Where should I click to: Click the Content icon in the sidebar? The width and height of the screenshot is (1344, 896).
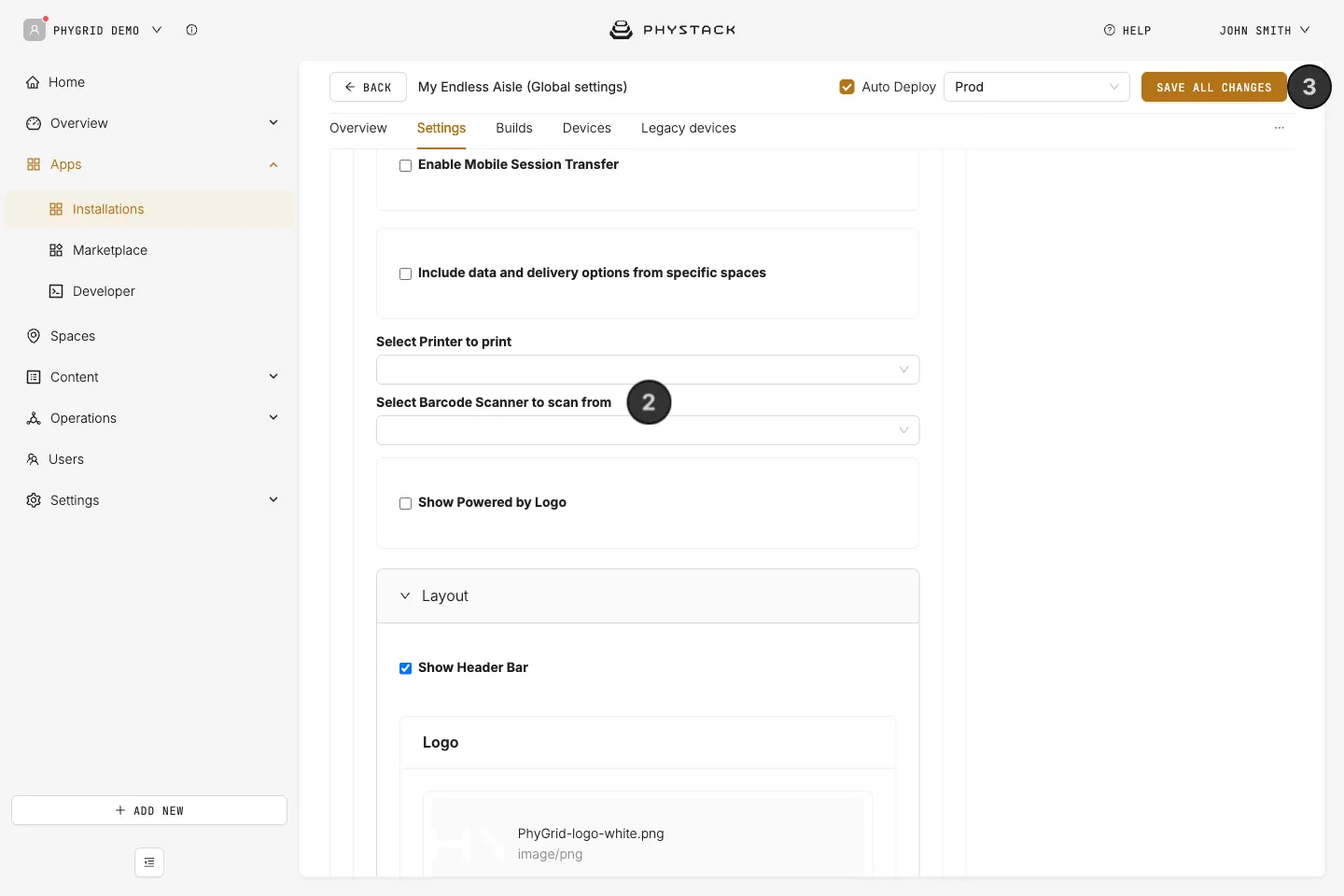tap(34, 377)
